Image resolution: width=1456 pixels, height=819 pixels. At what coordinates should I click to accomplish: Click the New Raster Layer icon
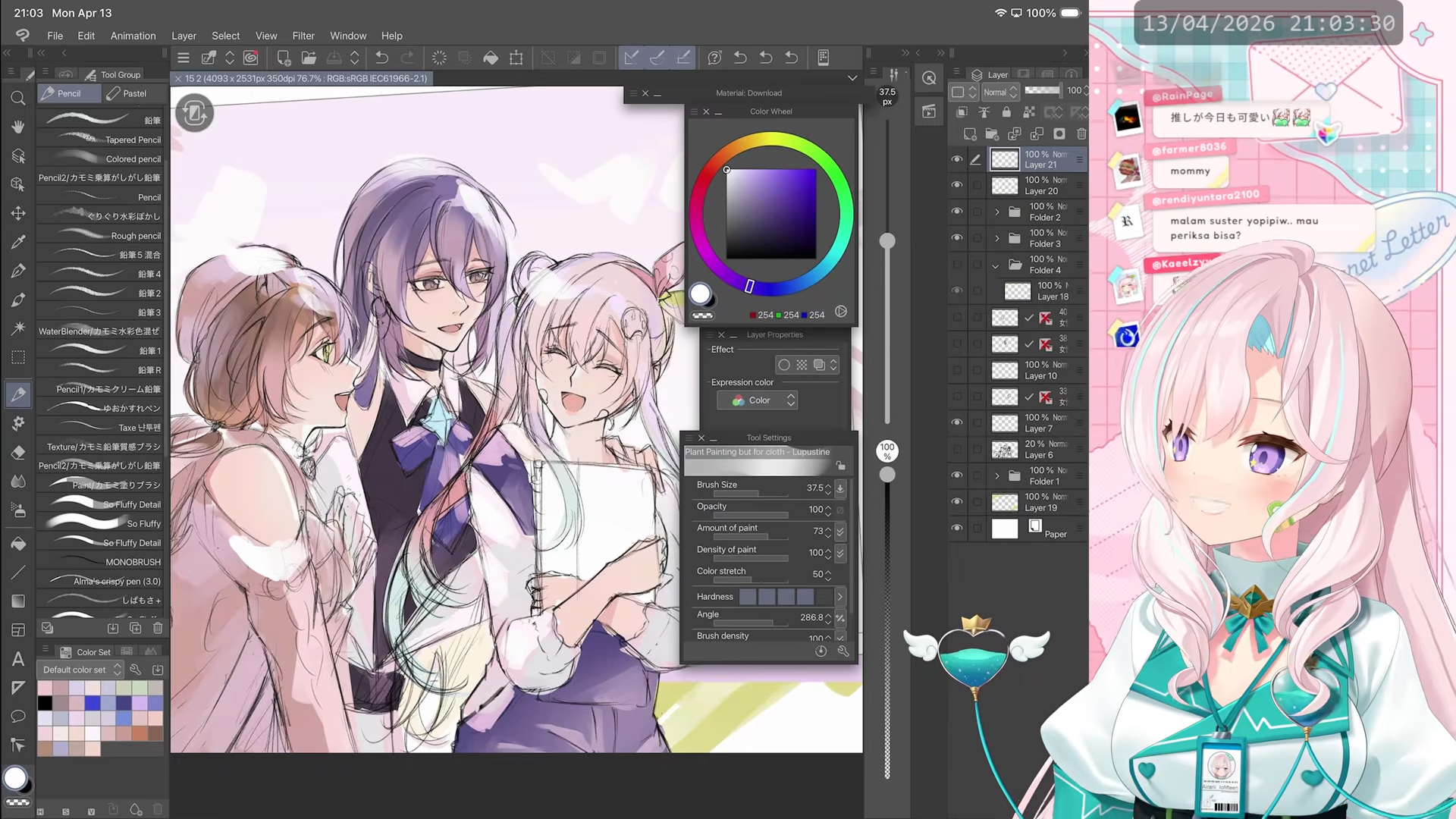point(970,134)
